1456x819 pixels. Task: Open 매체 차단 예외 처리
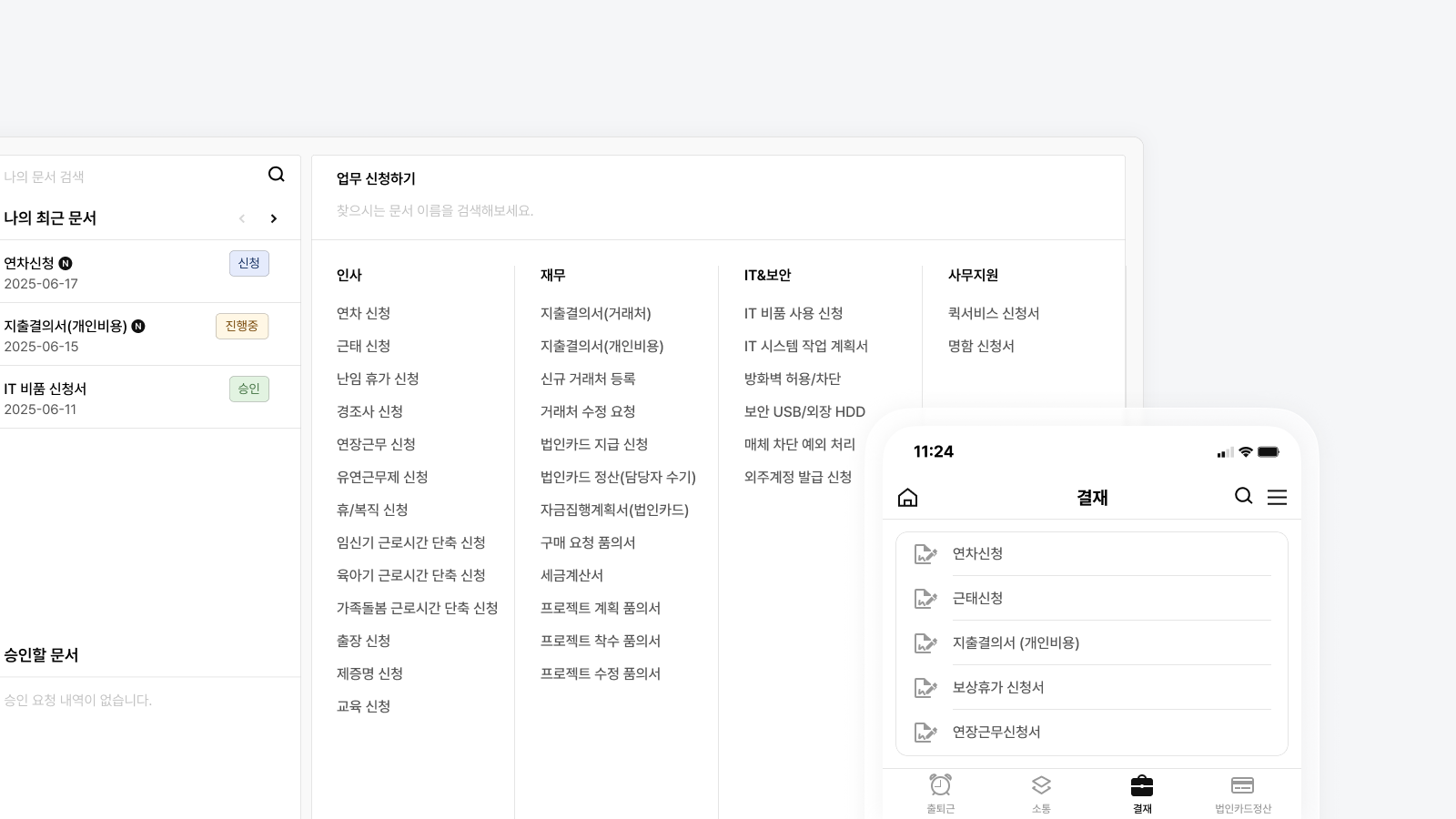[x=800, y=444]
